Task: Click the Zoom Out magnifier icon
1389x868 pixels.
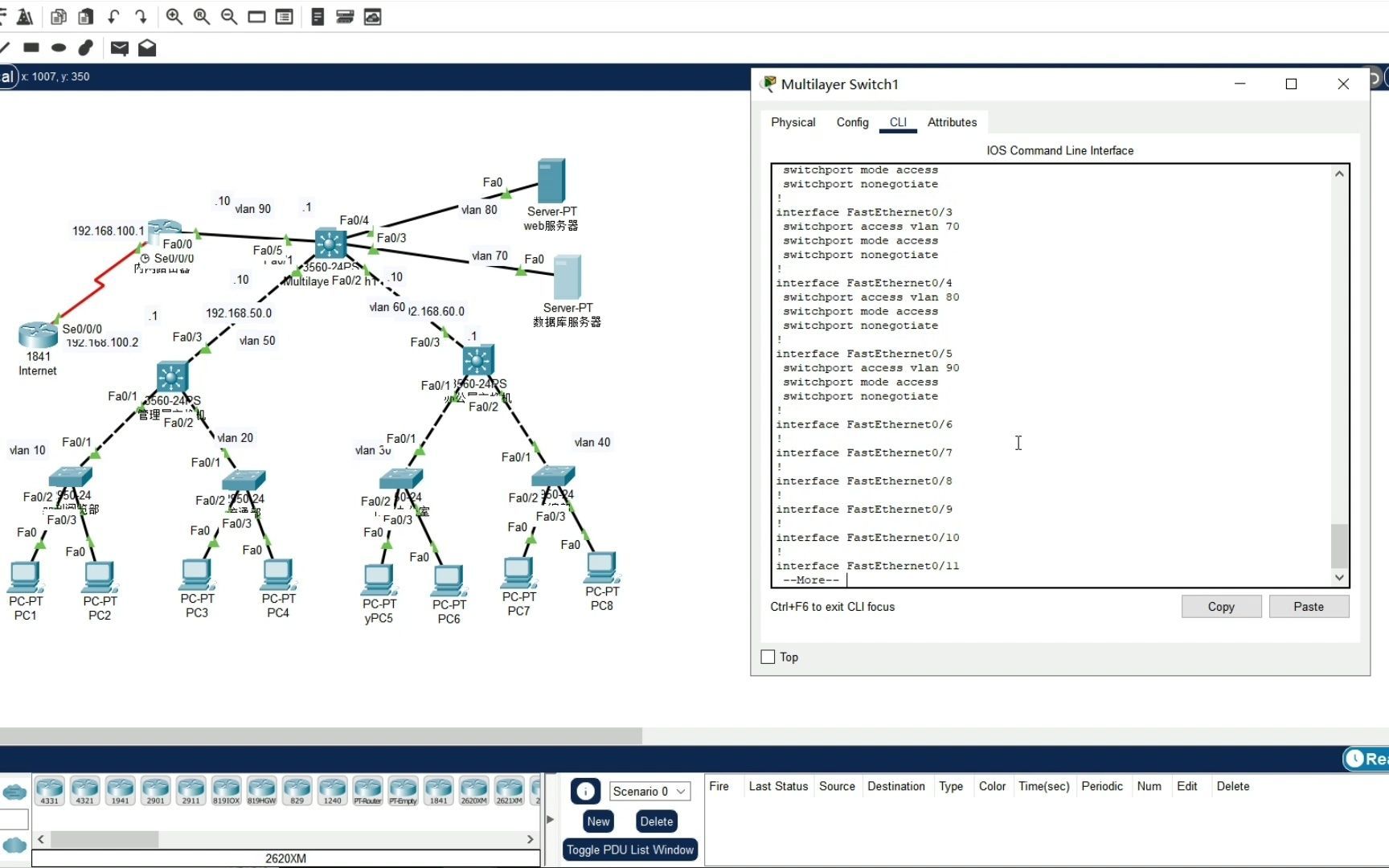Action: 229,16
